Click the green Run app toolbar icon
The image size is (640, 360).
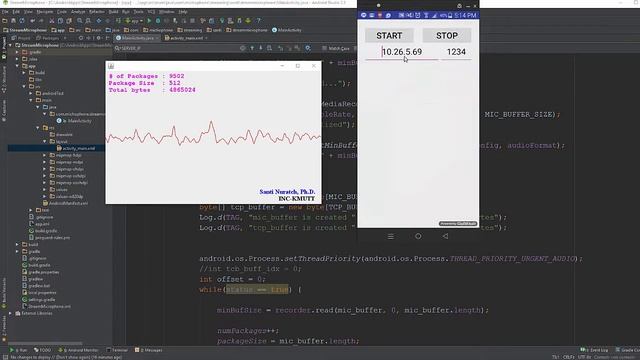[149, 20]
